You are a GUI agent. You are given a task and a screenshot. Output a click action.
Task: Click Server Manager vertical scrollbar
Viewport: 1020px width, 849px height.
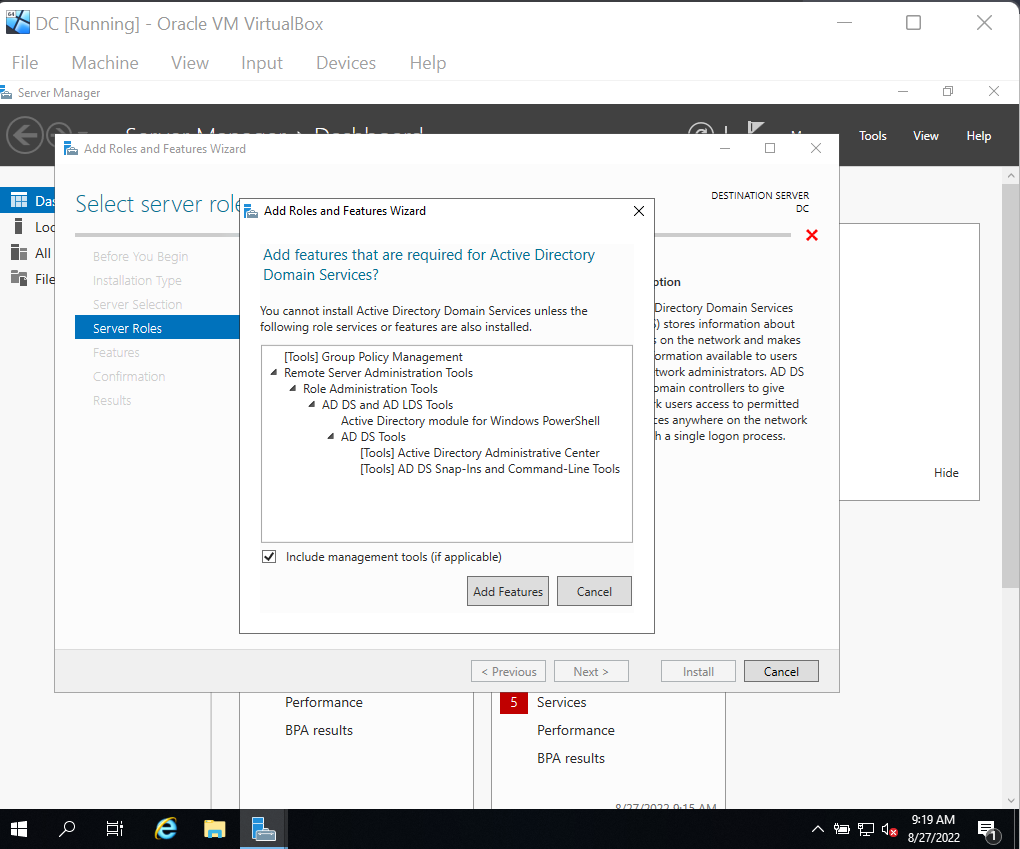coord(1010,384)
